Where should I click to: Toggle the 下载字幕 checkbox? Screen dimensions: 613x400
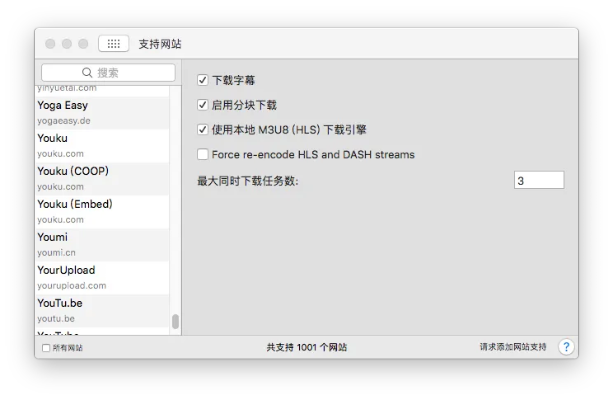pos(202,80)
